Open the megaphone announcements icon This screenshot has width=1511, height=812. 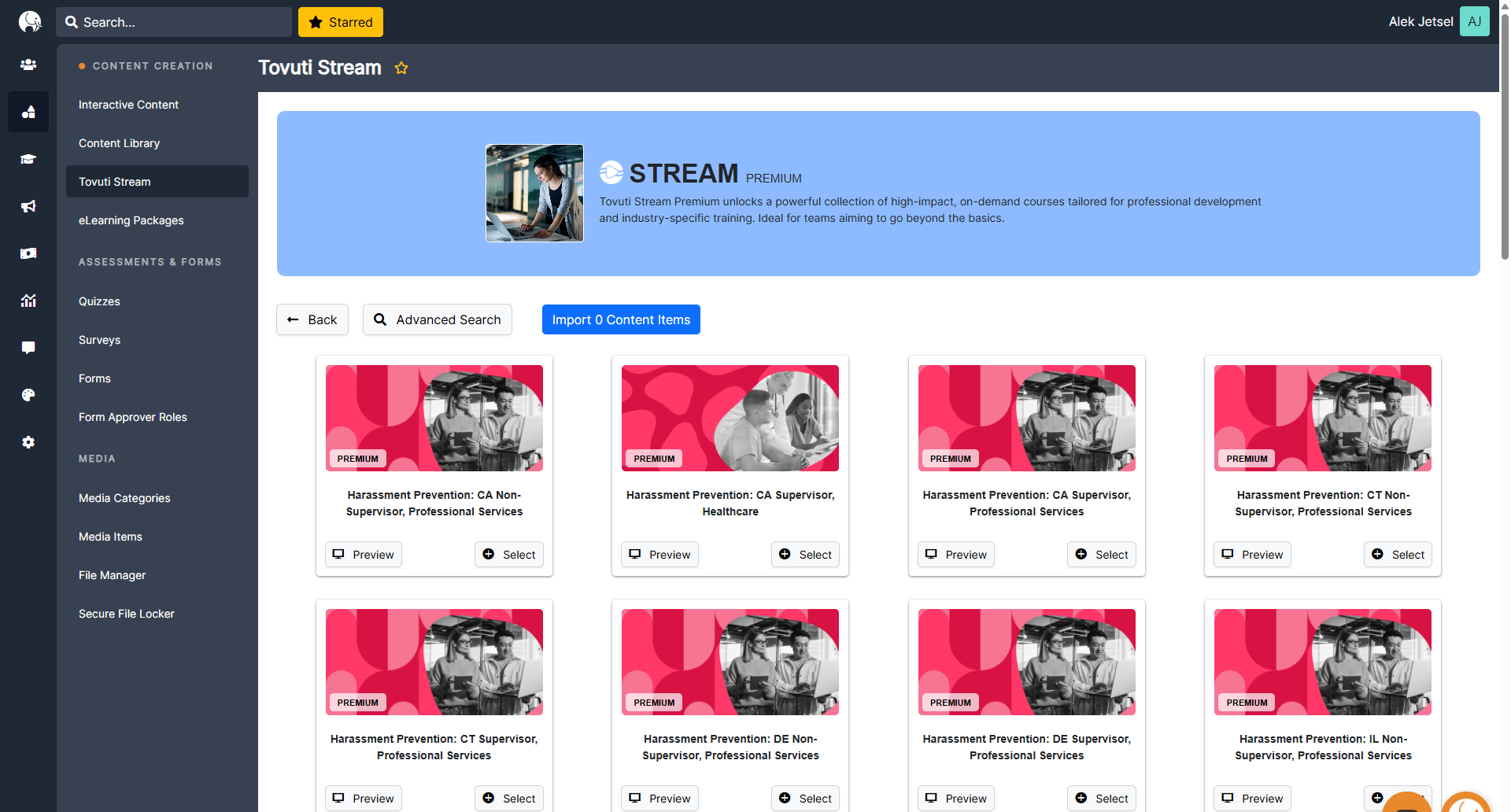point(28,206)
